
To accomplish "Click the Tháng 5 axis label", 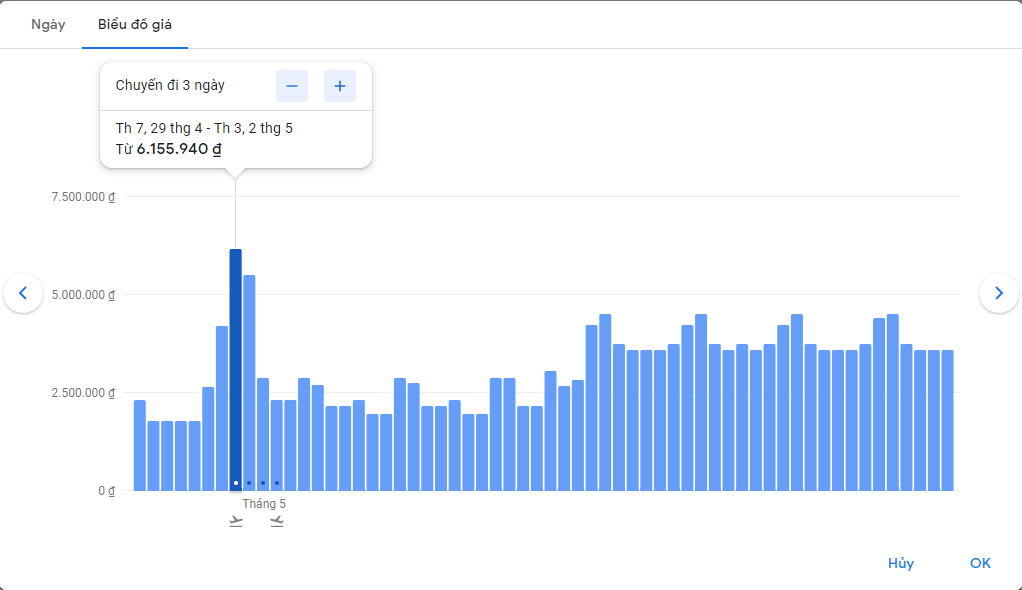I will tap(264, 504).
